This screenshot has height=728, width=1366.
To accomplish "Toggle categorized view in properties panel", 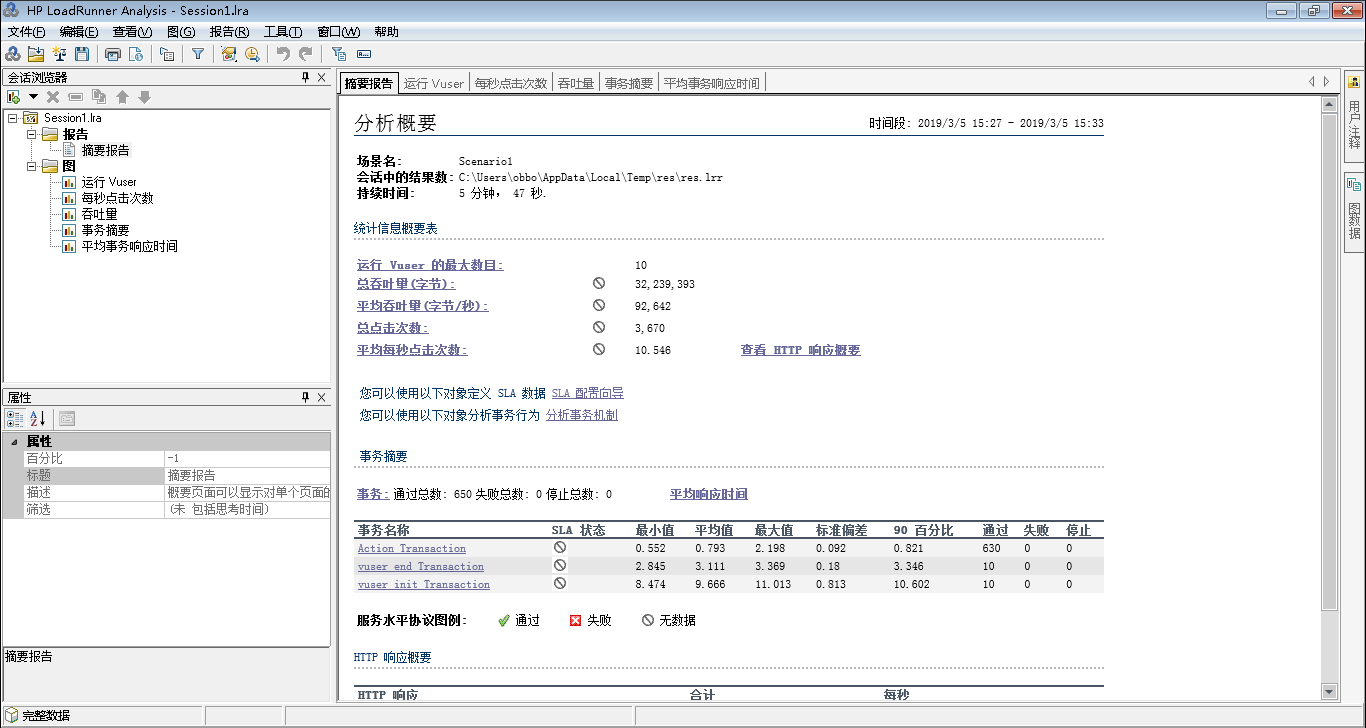I will (15, 419).
